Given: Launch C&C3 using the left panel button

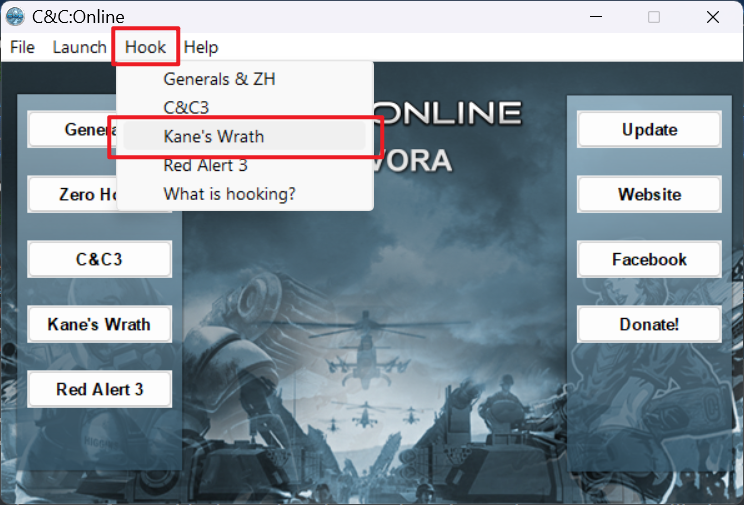Looking at the screenshot, I should tap(99, 259).
